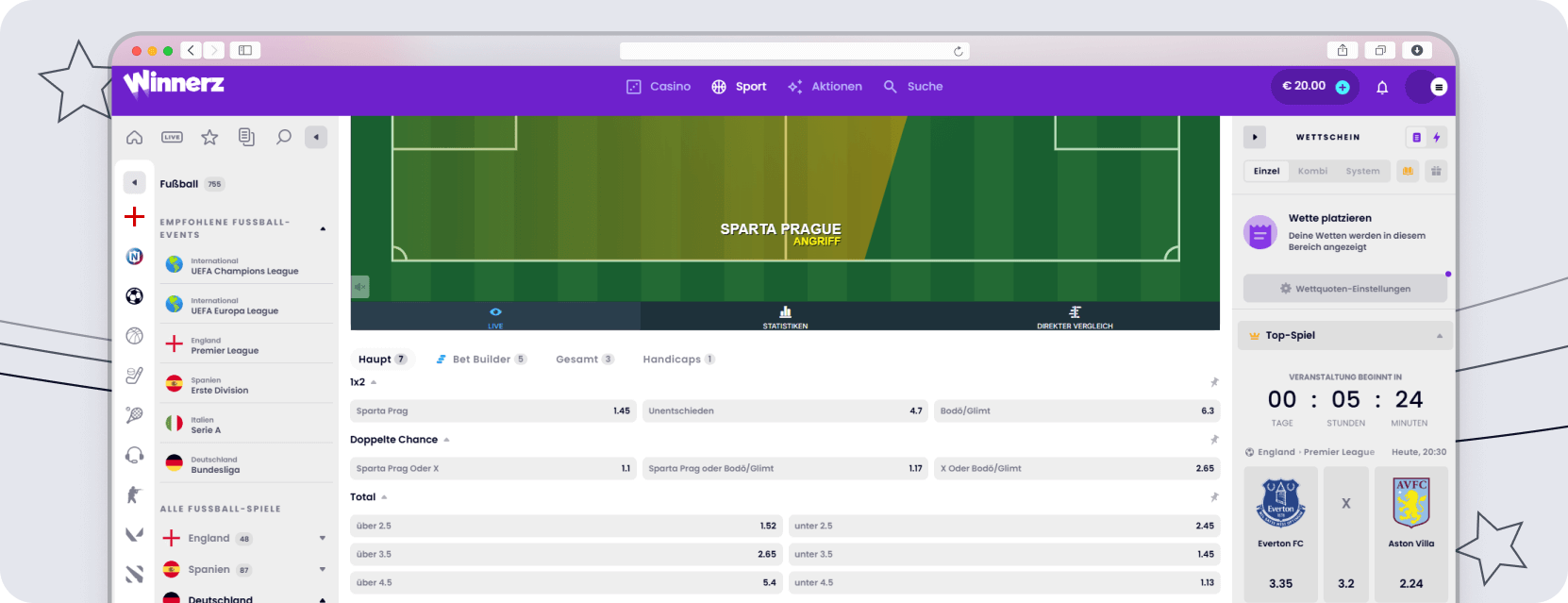Enable quick bet lightning toggle
Screen dimensions: 1568x603
pyautogui.click(x=1437, y=138)
